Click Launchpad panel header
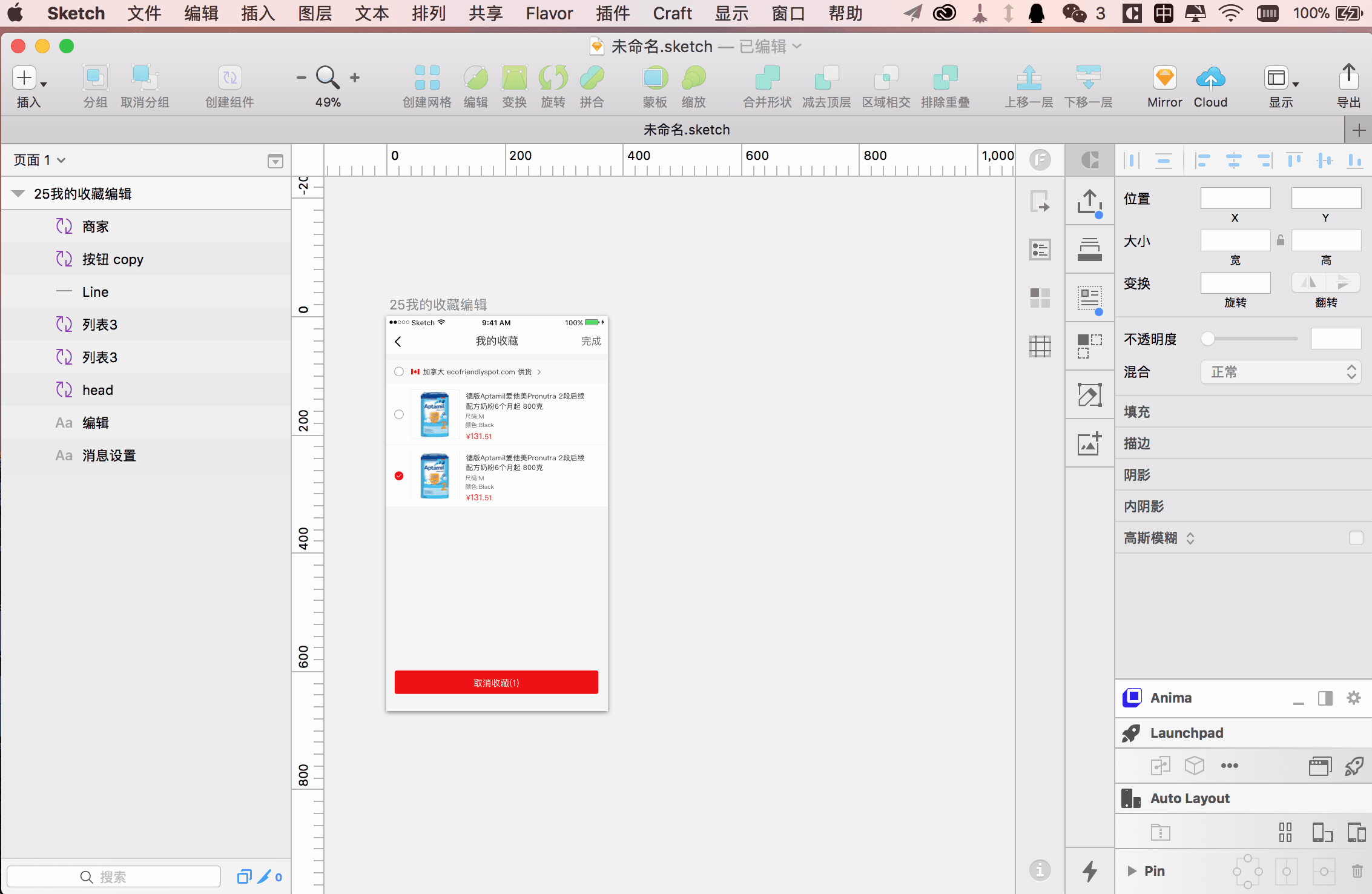This screenshot has height=894, width=1372. tap(1244, 733)
